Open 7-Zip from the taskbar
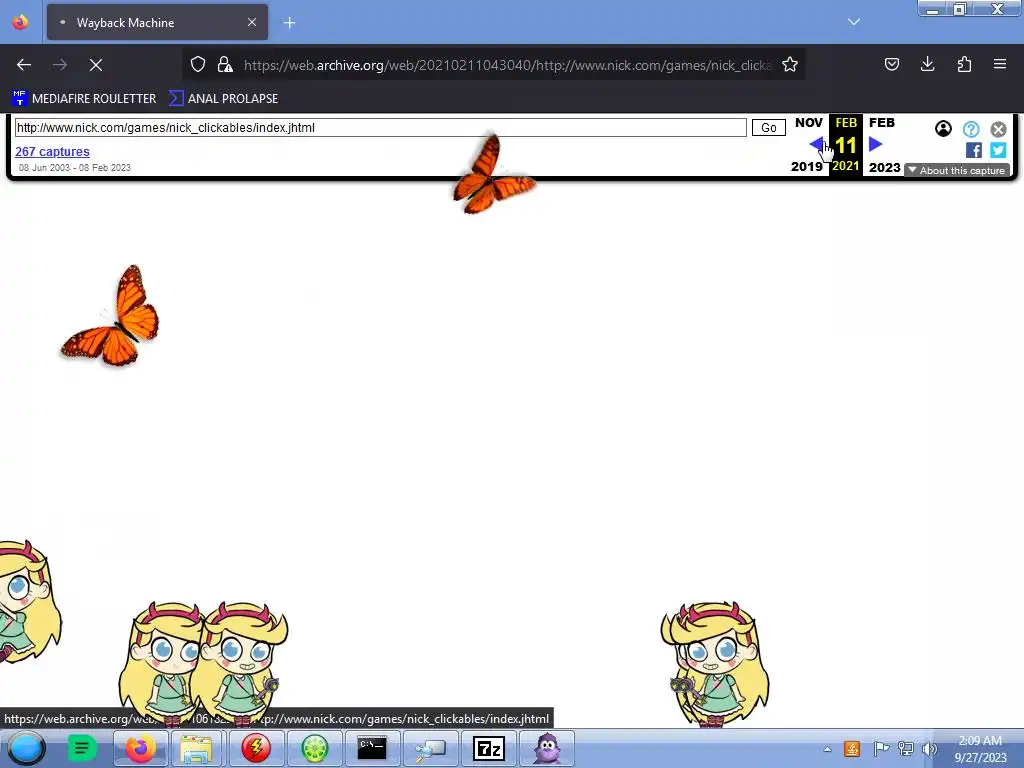 click(488, 748)
